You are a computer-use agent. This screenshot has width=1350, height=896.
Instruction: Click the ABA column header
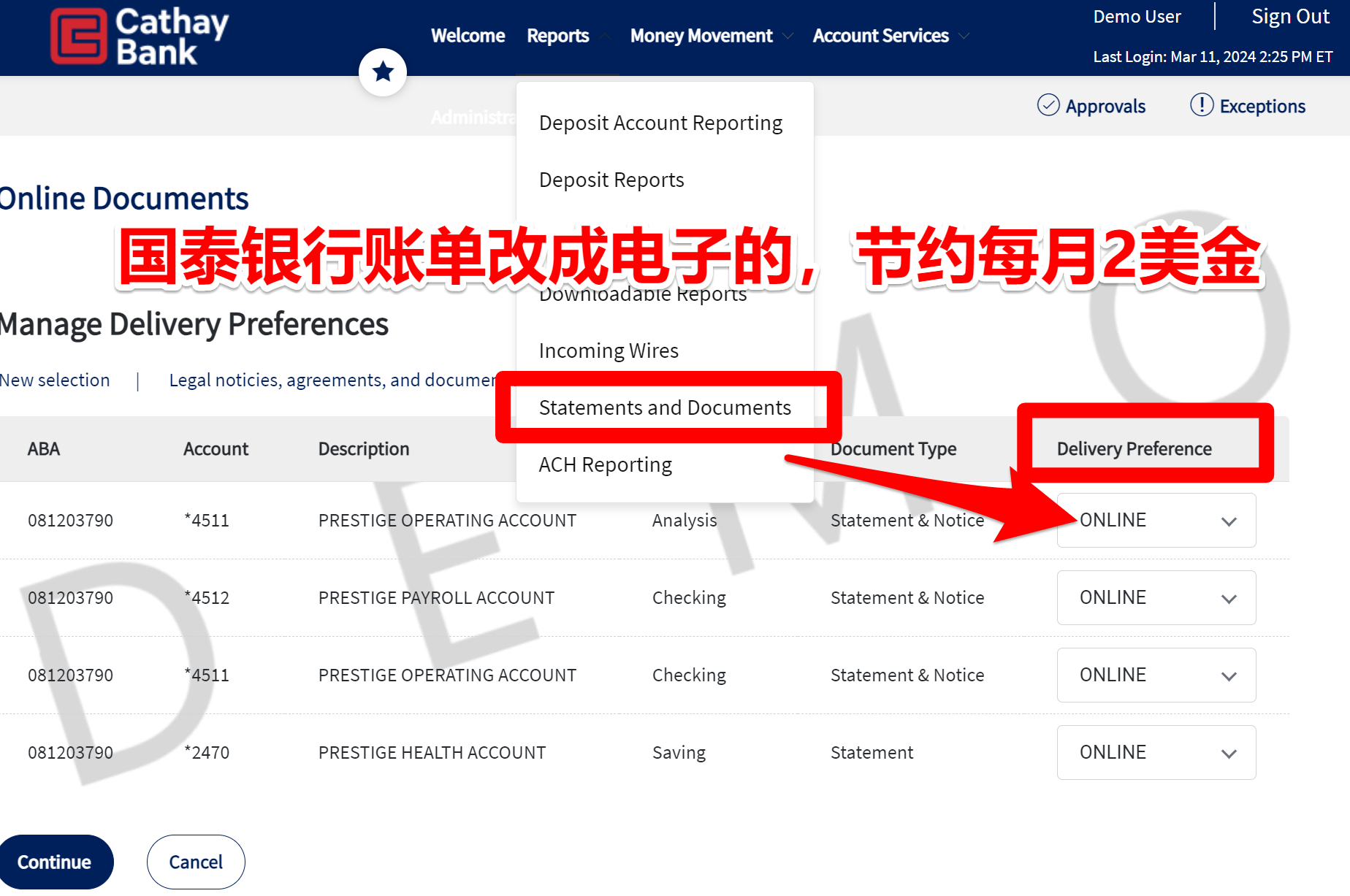pyautogui.click(x=44, y=448)
